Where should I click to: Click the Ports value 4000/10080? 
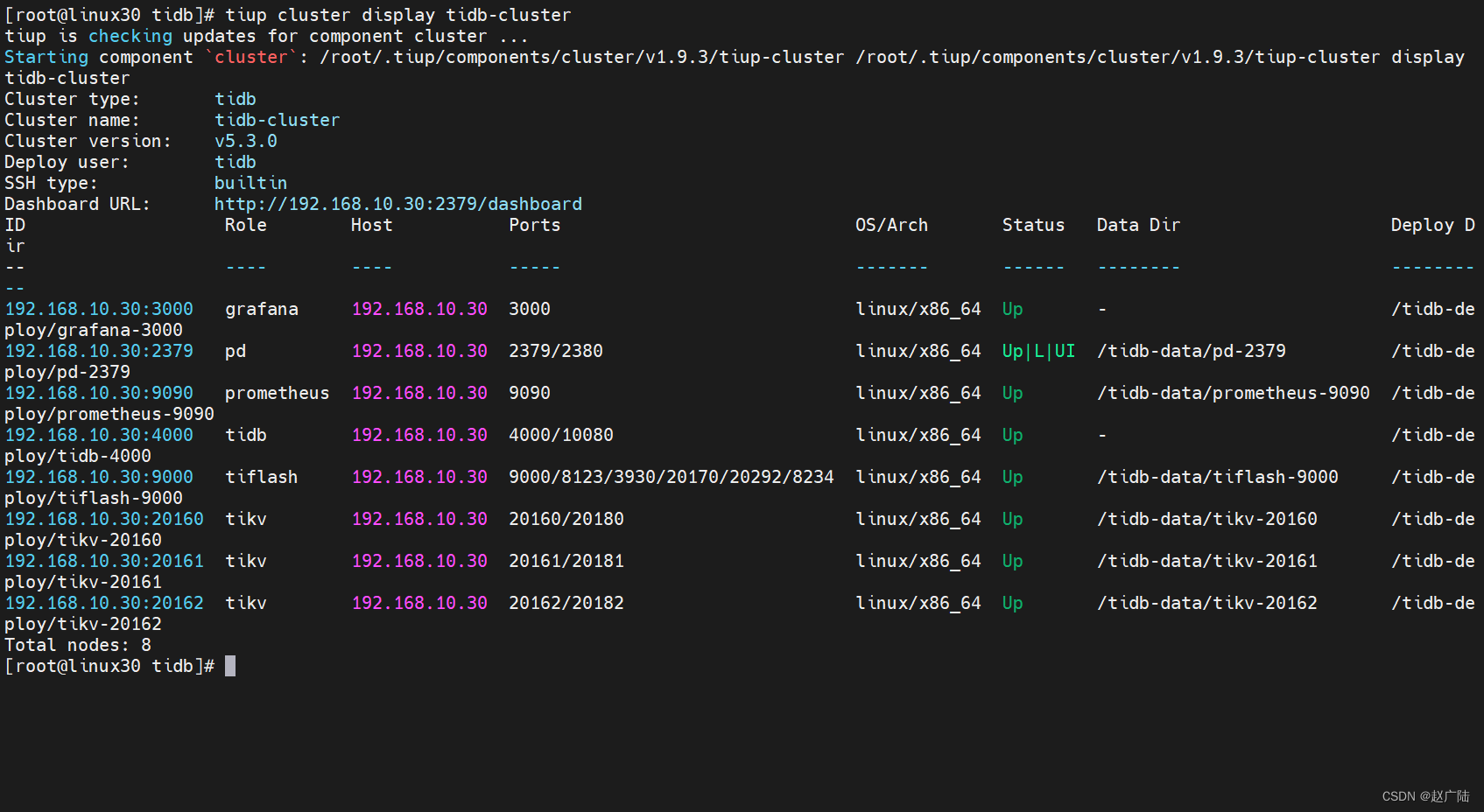point(561,435)
